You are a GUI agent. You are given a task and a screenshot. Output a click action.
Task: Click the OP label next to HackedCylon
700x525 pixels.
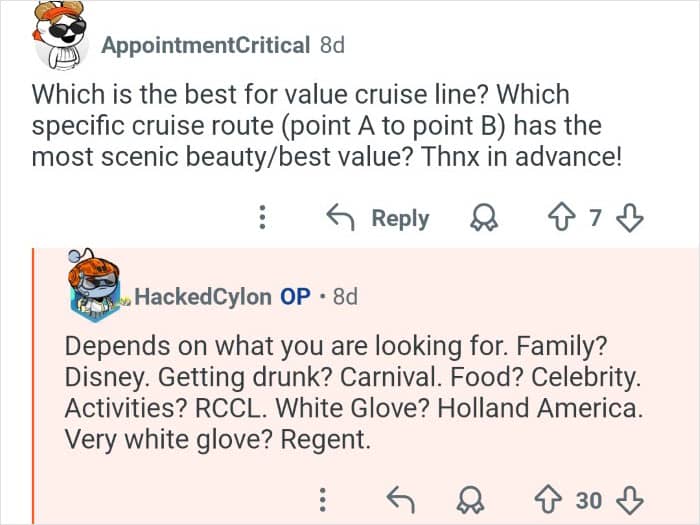(x=295, y=296)
